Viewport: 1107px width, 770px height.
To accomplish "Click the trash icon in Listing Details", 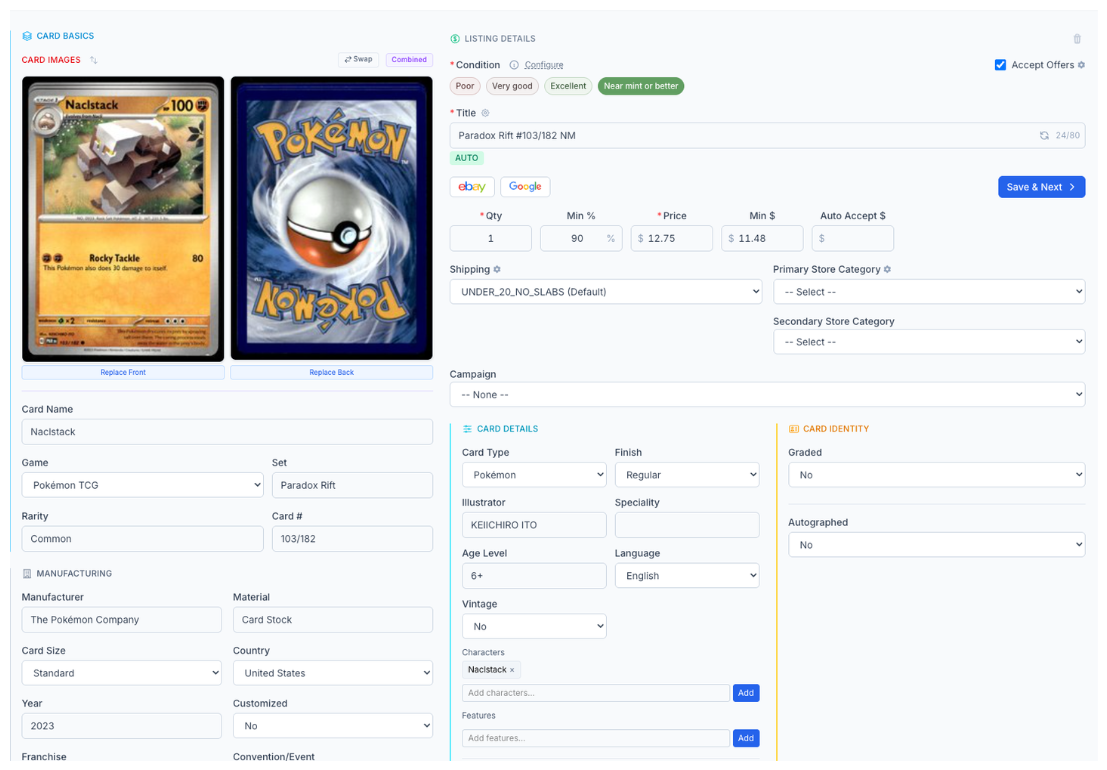I will [1077, 39].
